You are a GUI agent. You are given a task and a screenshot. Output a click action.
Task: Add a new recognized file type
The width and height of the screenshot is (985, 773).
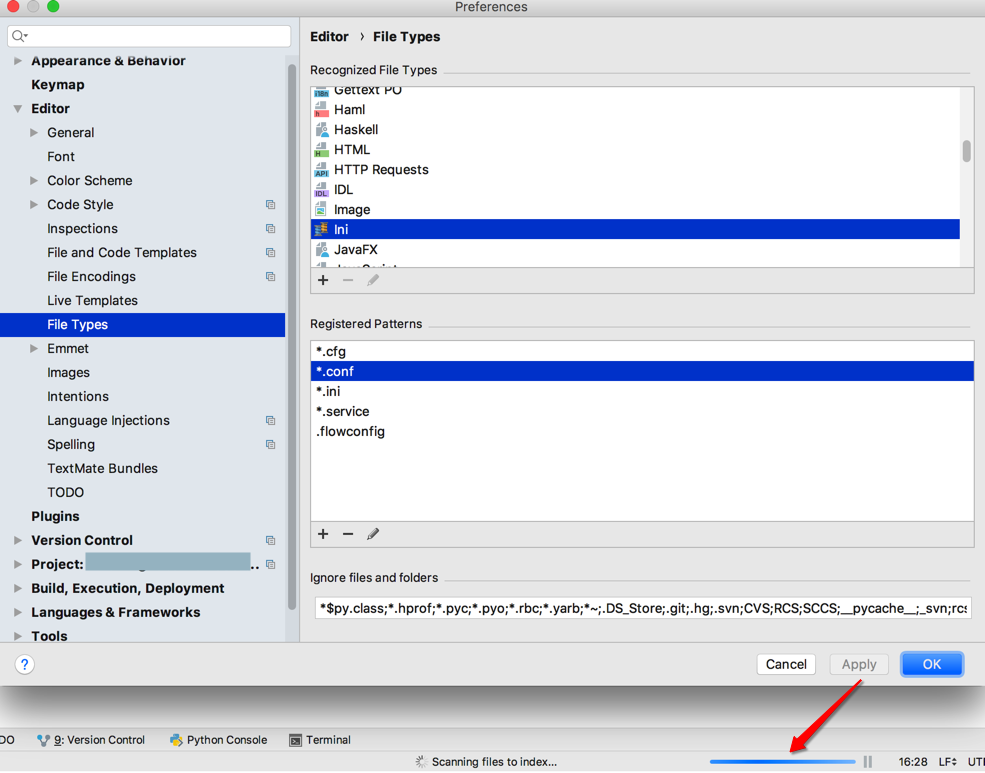[x=323, y=280]
